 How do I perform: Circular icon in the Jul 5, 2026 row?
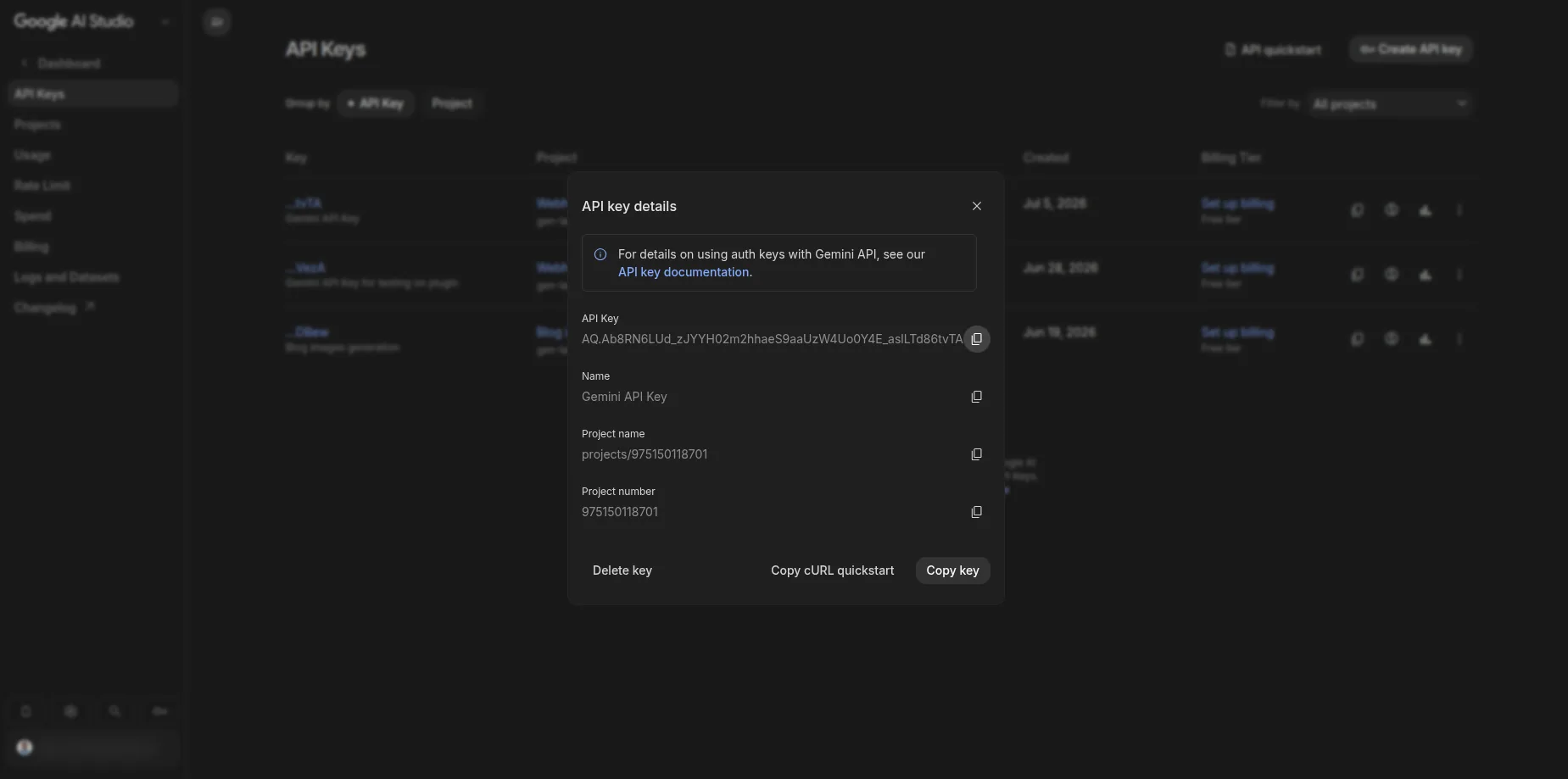1392,210
